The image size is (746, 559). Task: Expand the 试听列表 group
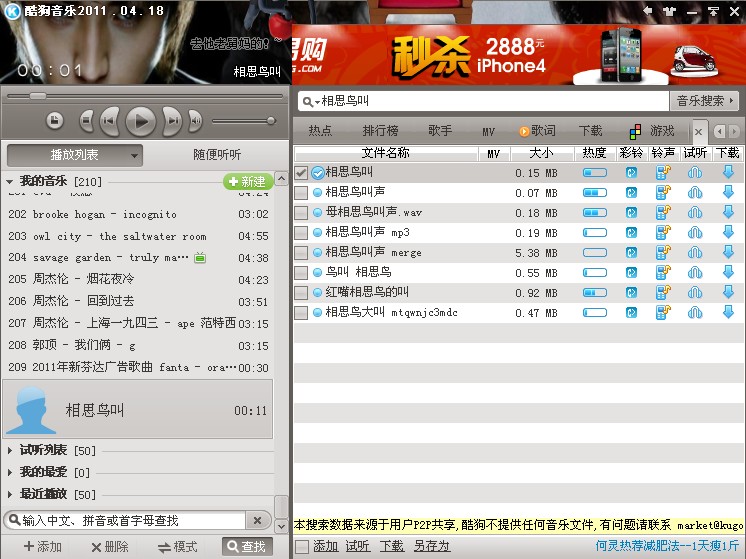[10, 450]
